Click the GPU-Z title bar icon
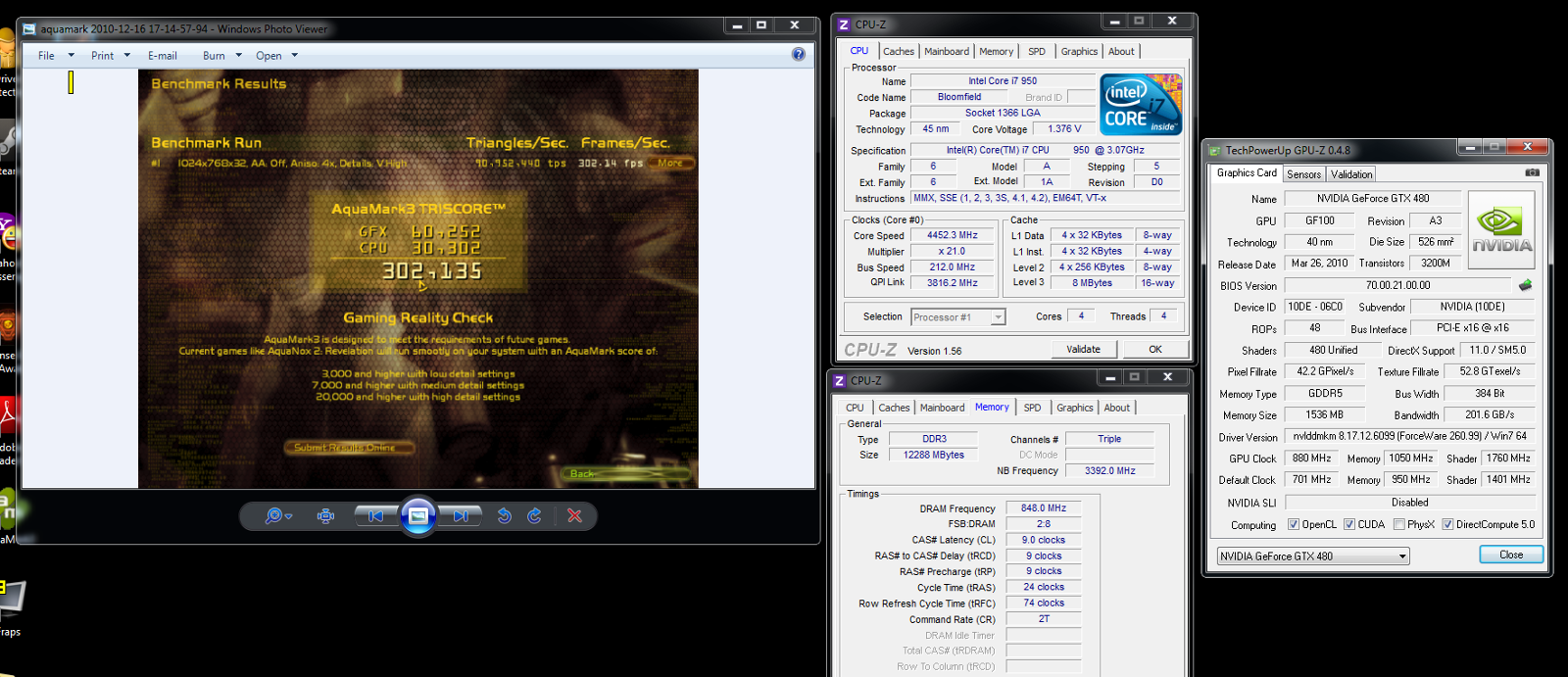Image resolution: width=1568 pixels, height=677 pixels. coord(1215,150)
